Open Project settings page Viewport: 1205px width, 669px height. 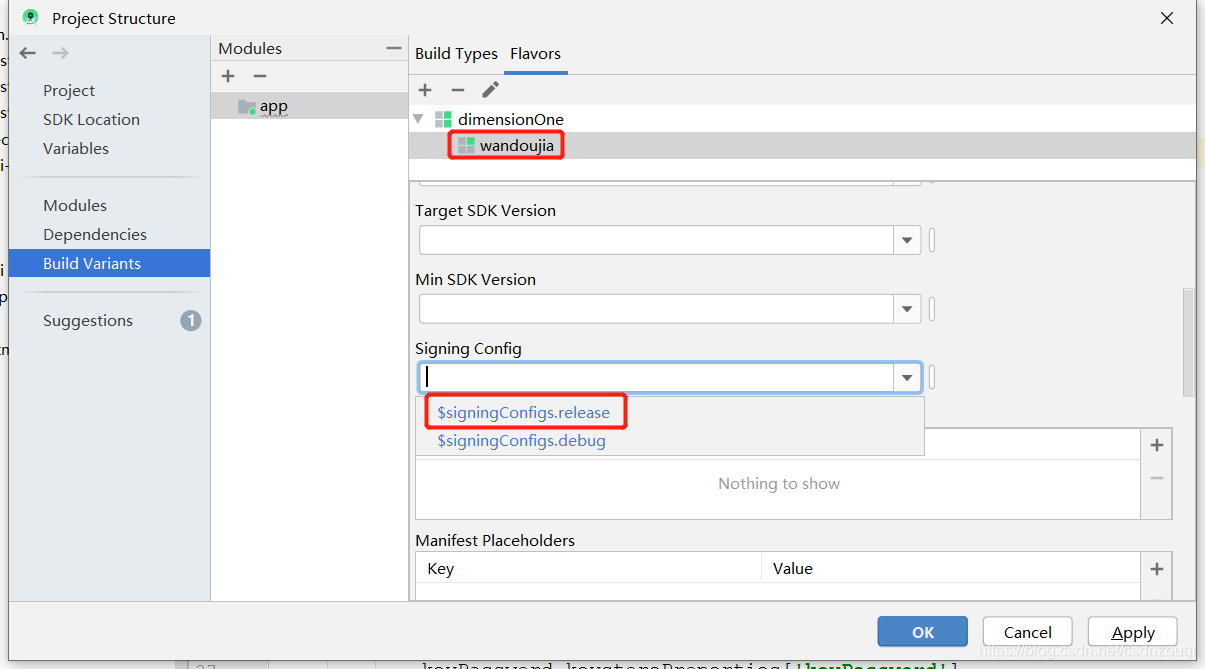(69, 90)
